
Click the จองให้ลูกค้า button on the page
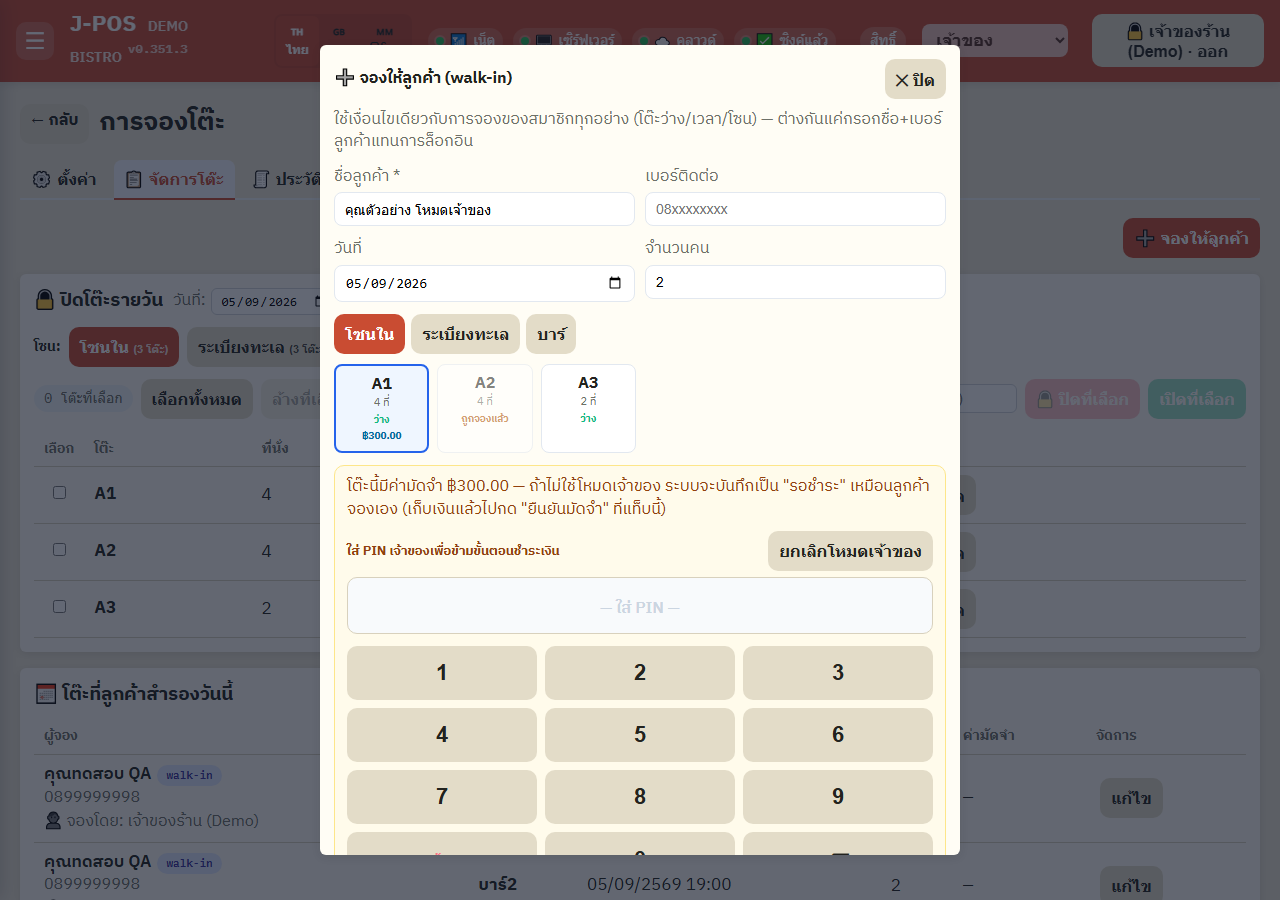pyautogui.click(x=1191, y=238)
